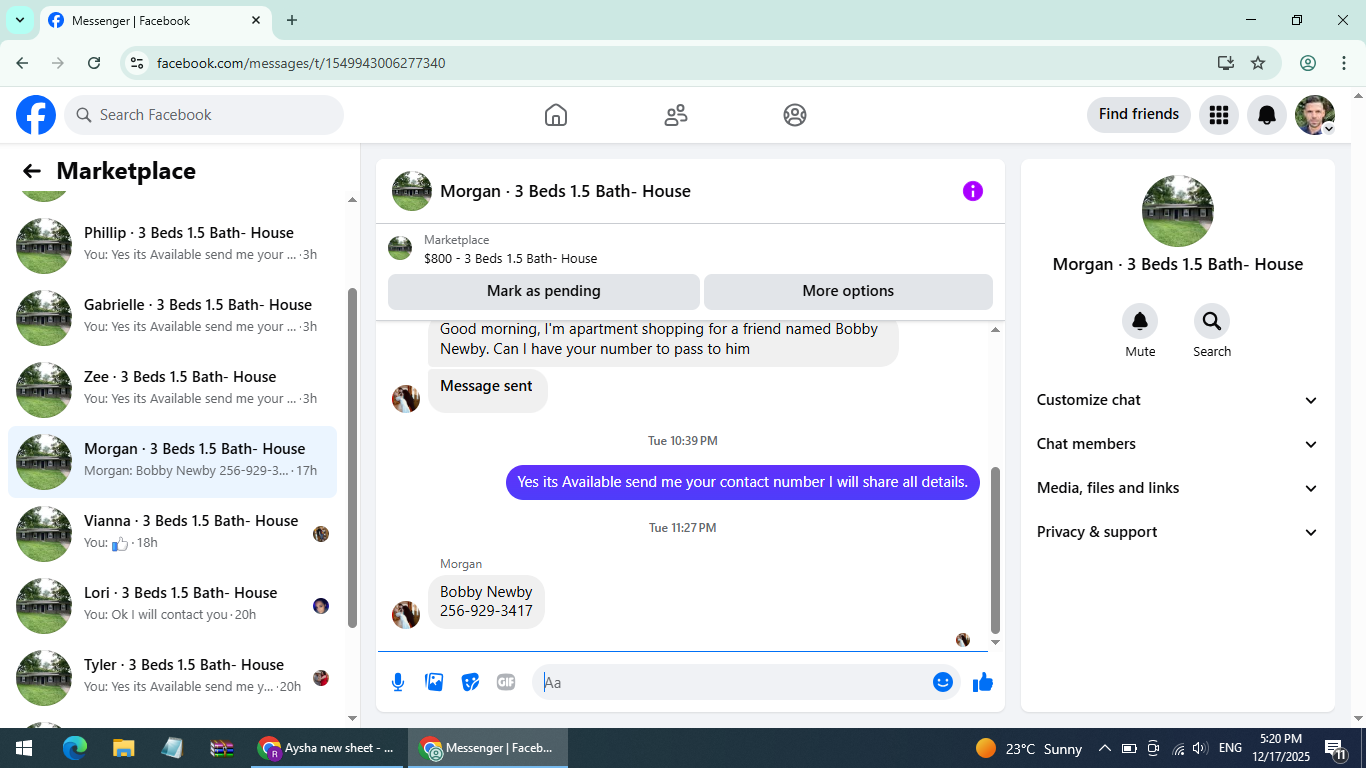Switch to Messenger | Facebook browser tab
The height and width of the screenshot is (768, 1366).
coord(155,21)
